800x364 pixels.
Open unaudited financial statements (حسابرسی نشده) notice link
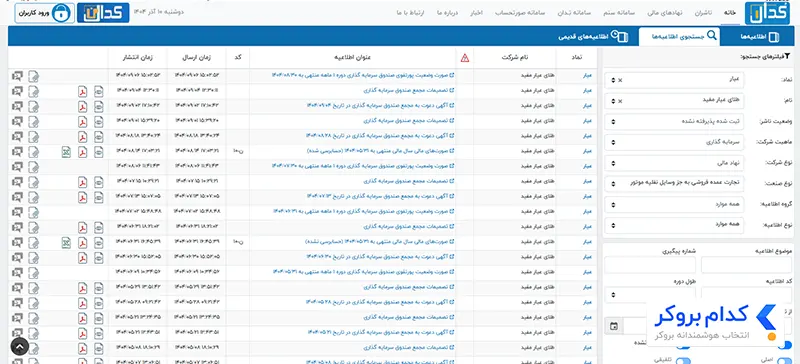click(x=379, y=242)
